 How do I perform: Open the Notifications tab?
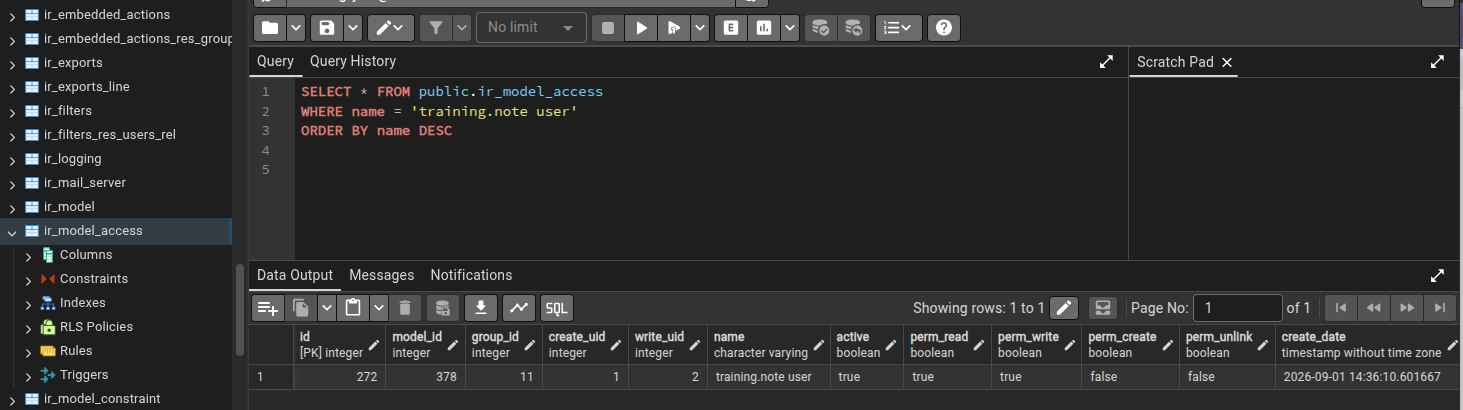[x=471, y=275]
